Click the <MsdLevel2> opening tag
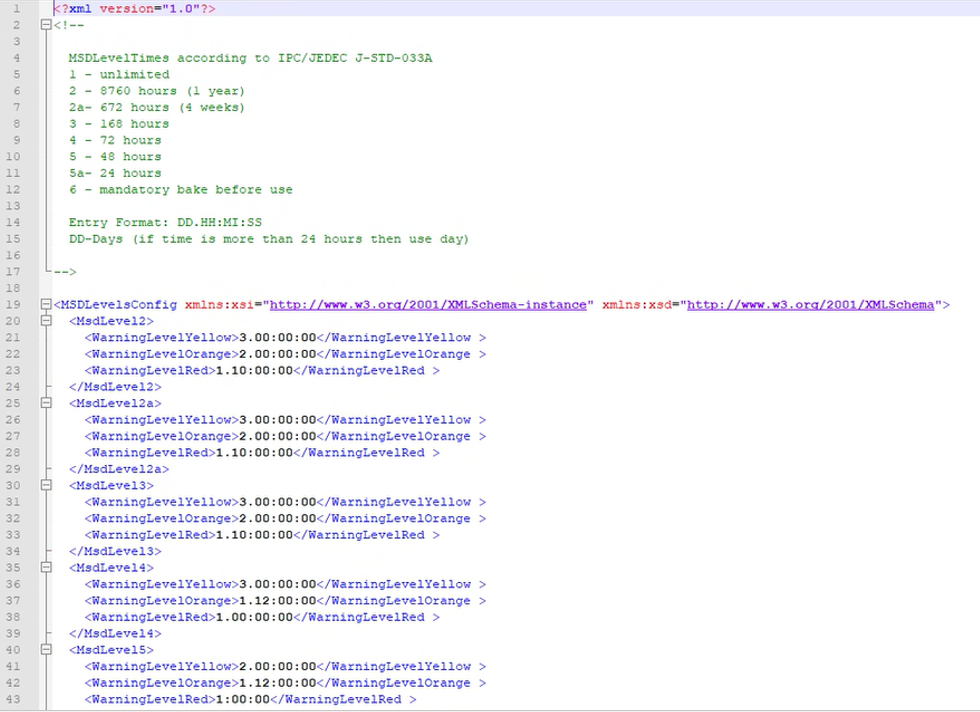The width and height of the screenshot is (980, 712). tap(111, 321)
